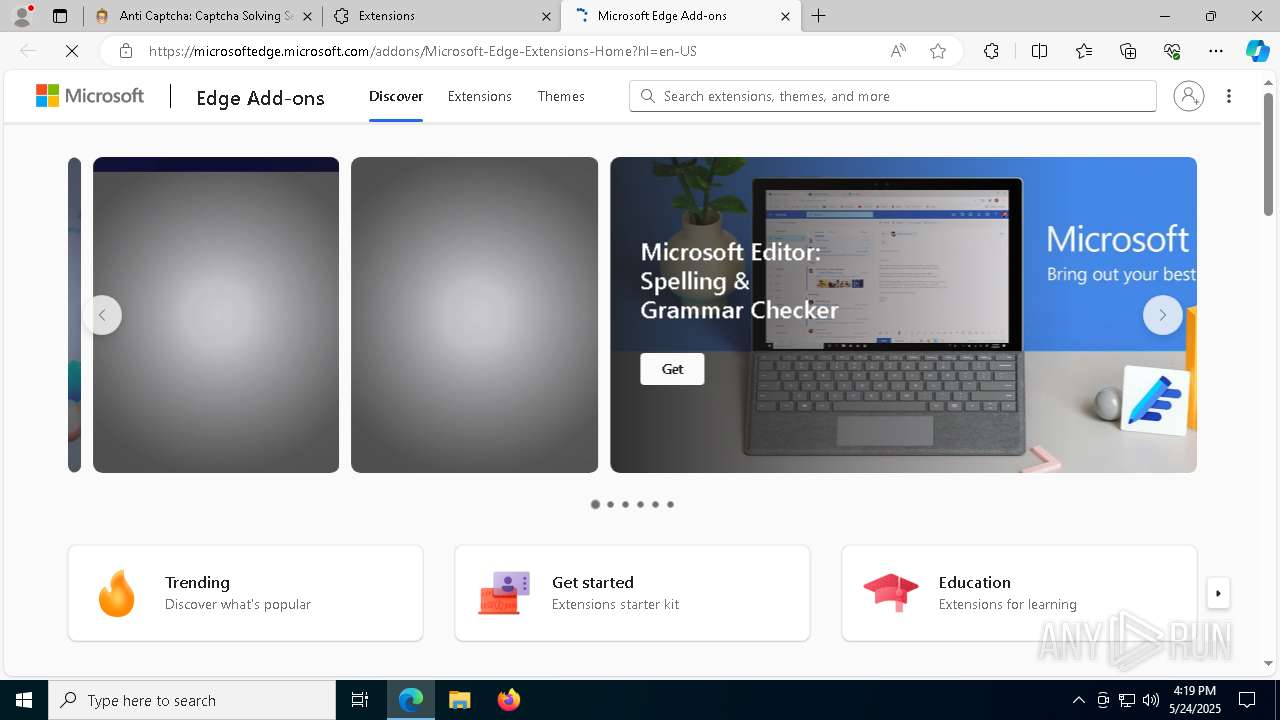Switch to the Extensions browser tab
1280x720 pixels.
tap(442, 16)
